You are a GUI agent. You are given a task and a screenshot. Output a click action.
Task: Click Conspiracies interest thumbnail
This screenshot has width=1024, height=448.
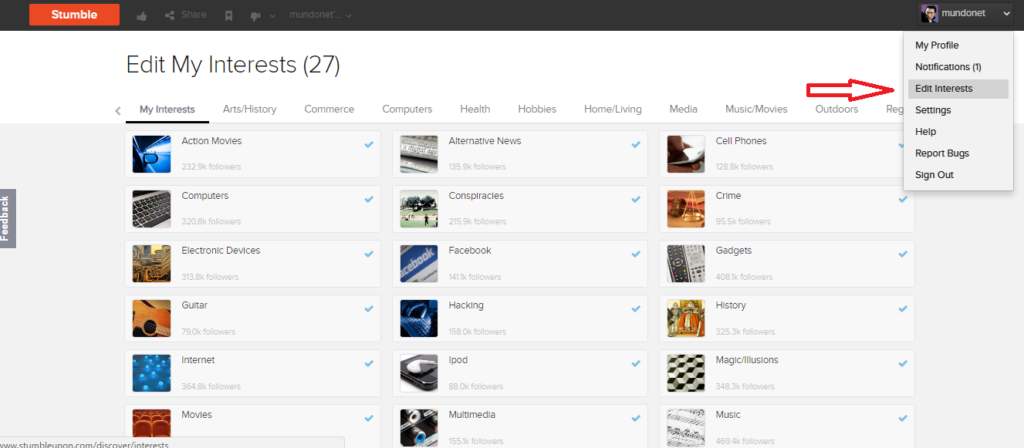click(x=419, y=209)
